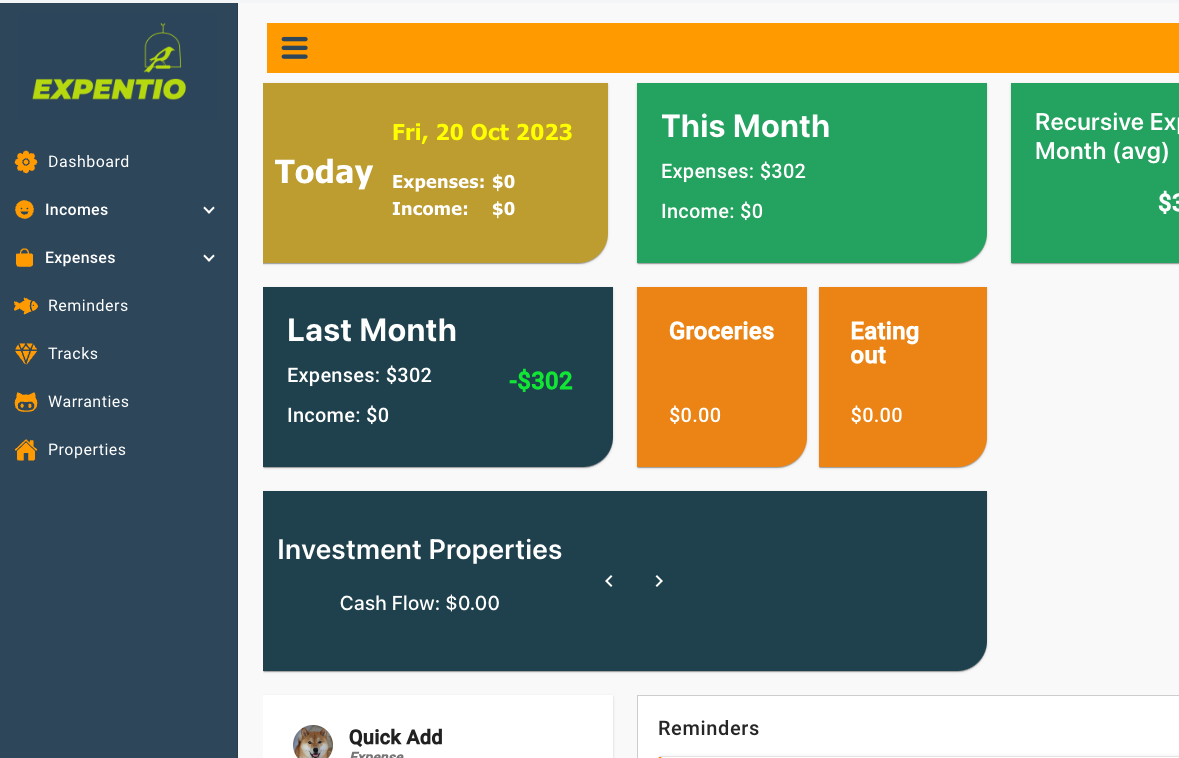The image size is (1179, 758).
Task: Click the hamburger menu icon
Action: [x=294, y=48]
